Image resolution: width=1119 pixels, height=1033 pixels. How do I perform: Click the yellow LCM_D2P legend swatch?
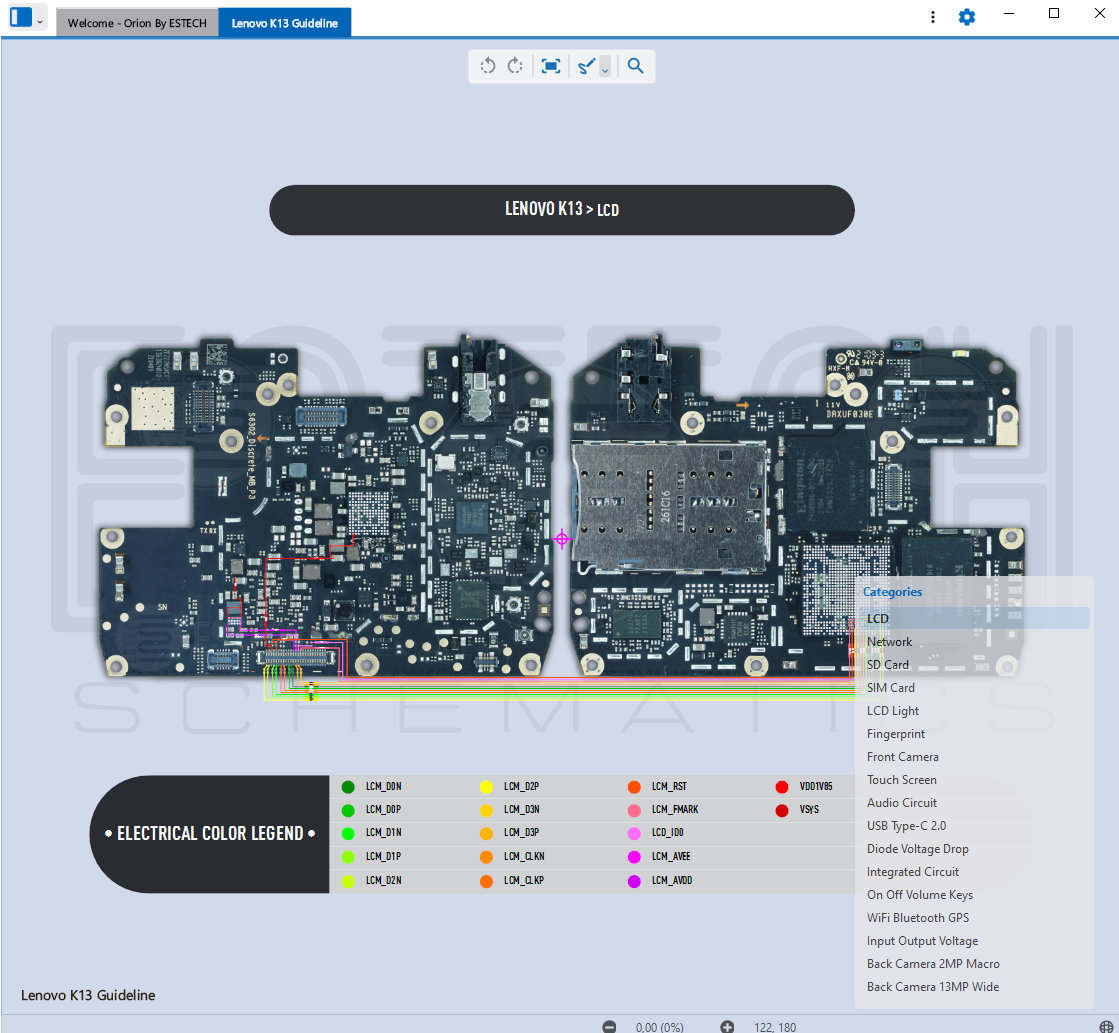[x=486, y=787]
